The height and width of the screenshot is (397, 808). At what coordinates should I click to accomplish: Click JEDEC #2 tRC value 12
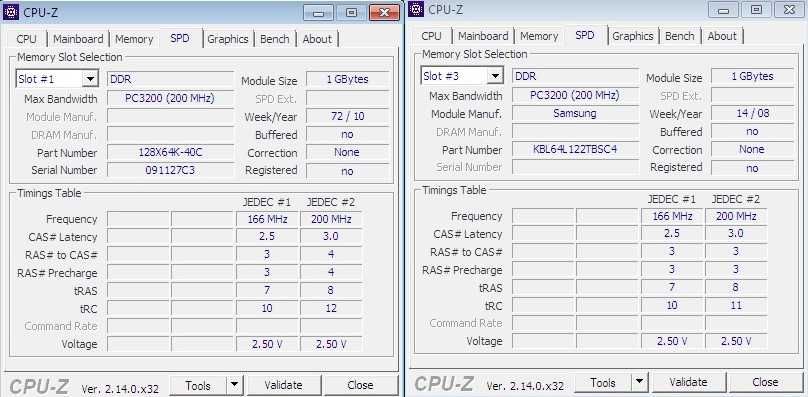(x=331, y=308)
